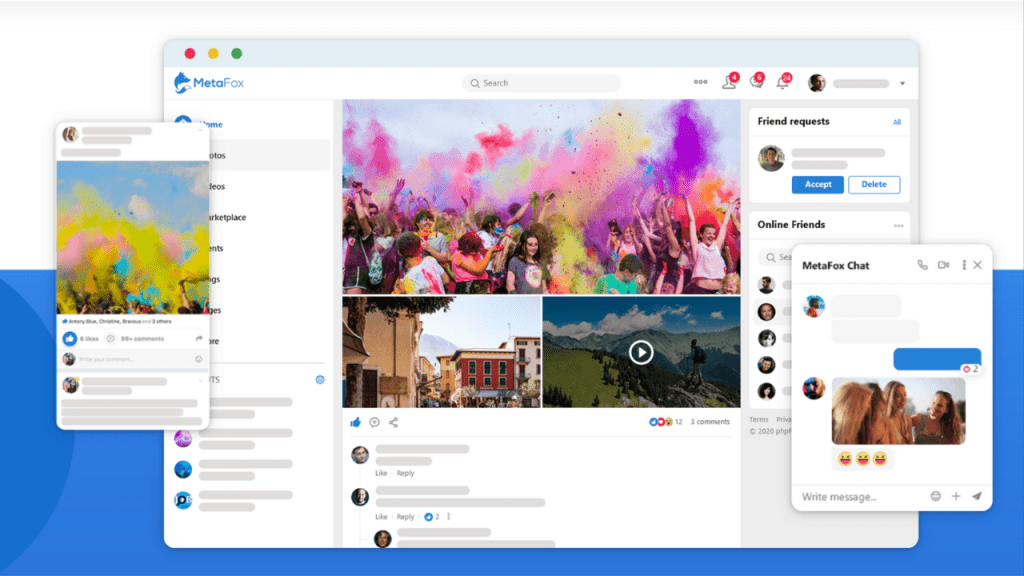Click the Terms footer link
Image resolution: width=1024 pixels, height=576 pixels.
point(758,420)
